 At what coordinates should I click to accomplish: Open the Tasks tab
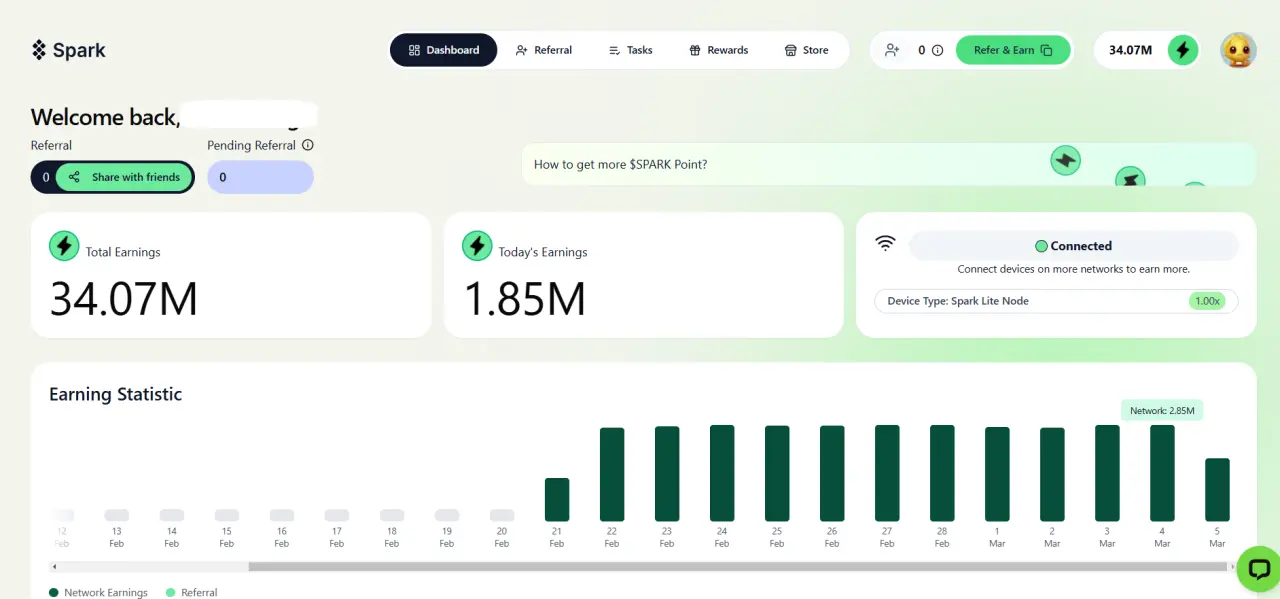pos(630,50)
